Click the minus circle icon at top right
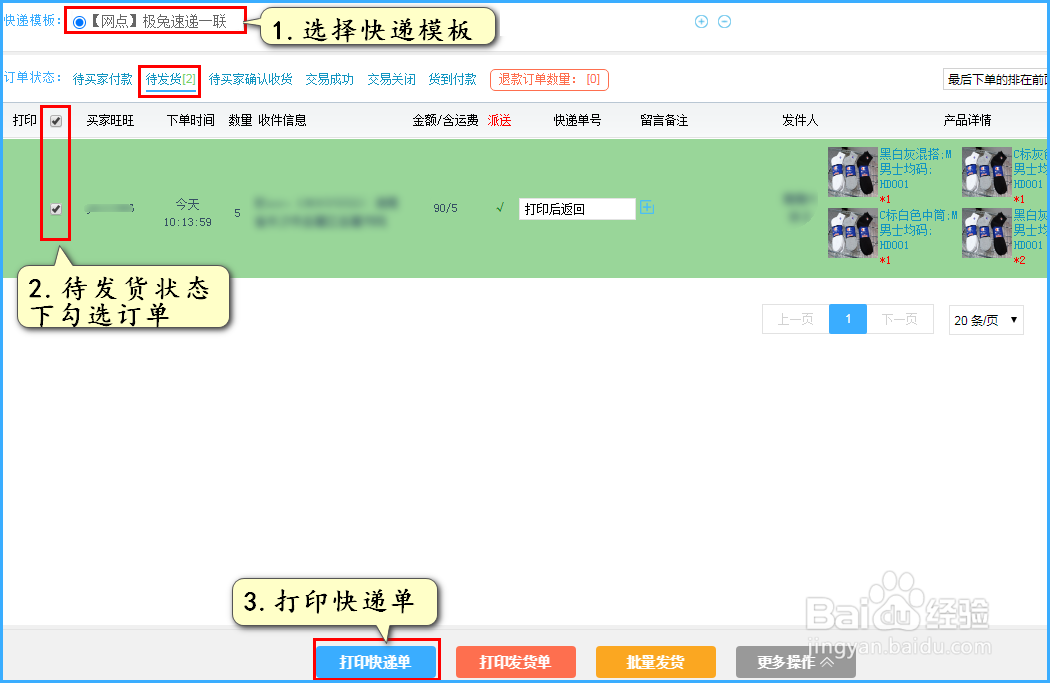 pos(722,20)
